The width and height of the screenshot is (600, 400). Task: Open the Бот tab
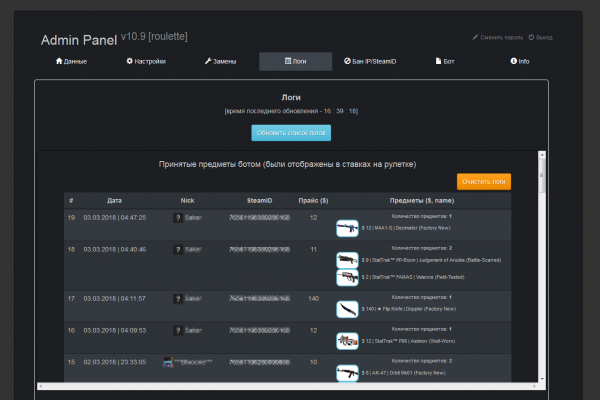pyautogui.click(x=445, y=62)
